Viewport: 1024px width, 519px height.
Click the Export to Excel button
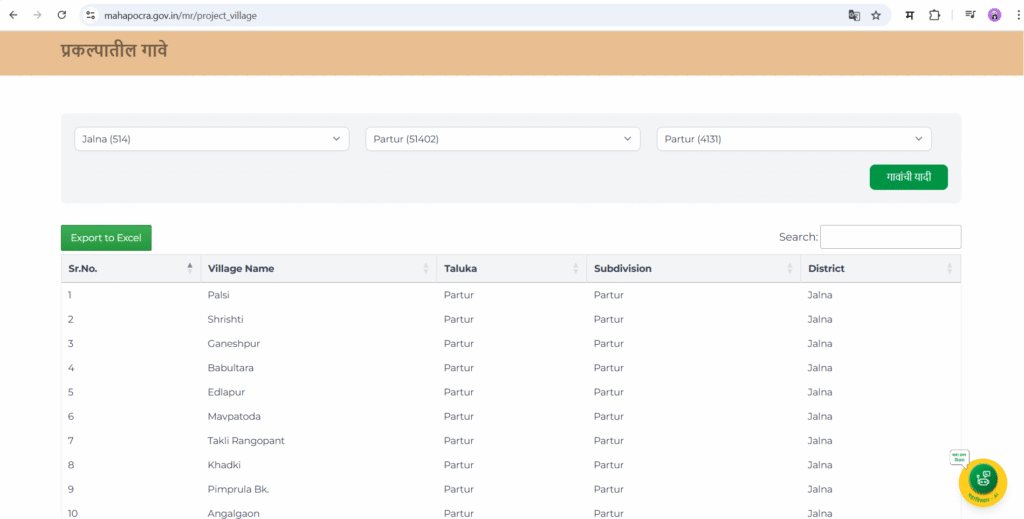pos(106,238)
